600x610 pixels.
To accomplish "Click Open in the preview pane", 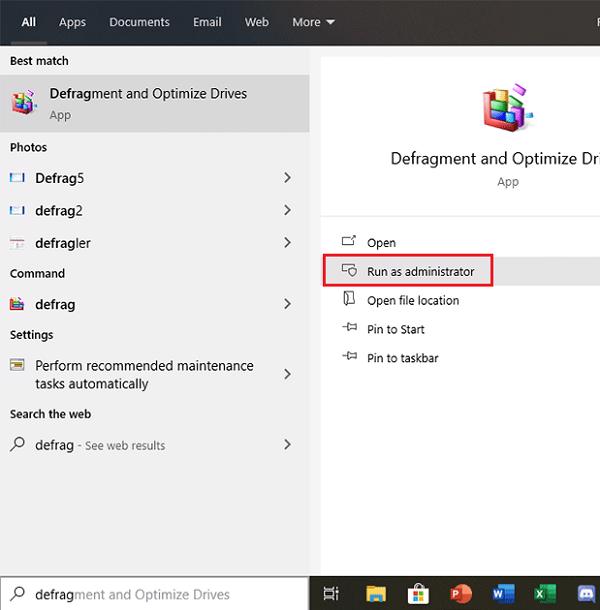I will 461,243.
